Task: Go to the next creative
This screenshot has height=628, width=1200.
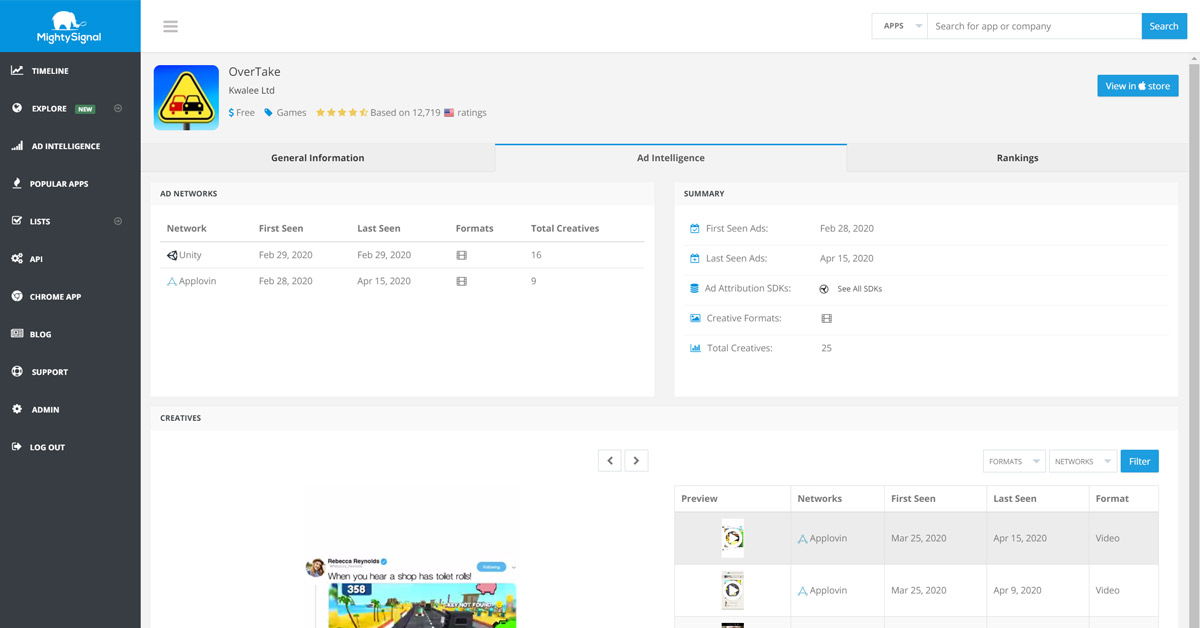Action: pyautogui.click(x=637, y=460)
